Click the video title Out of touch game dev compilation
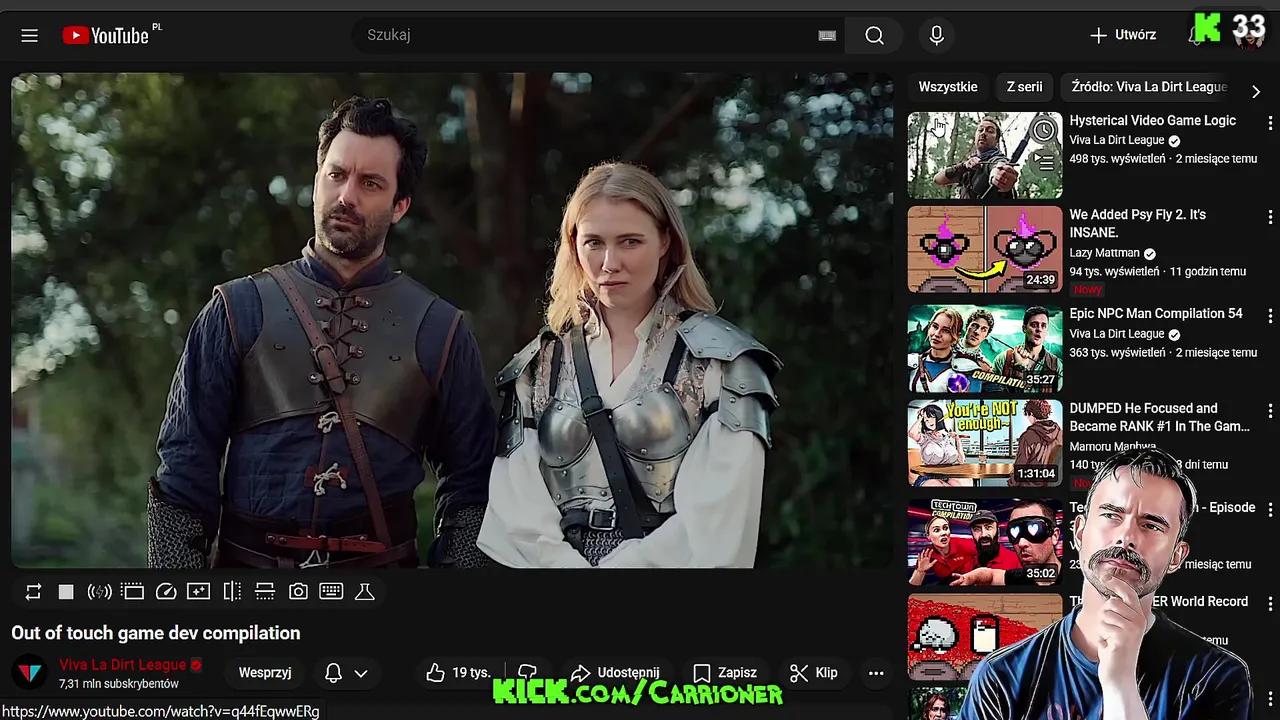The width and height of the screenshot is (1280, 720). pyautogui.click(x=156, y=633)
